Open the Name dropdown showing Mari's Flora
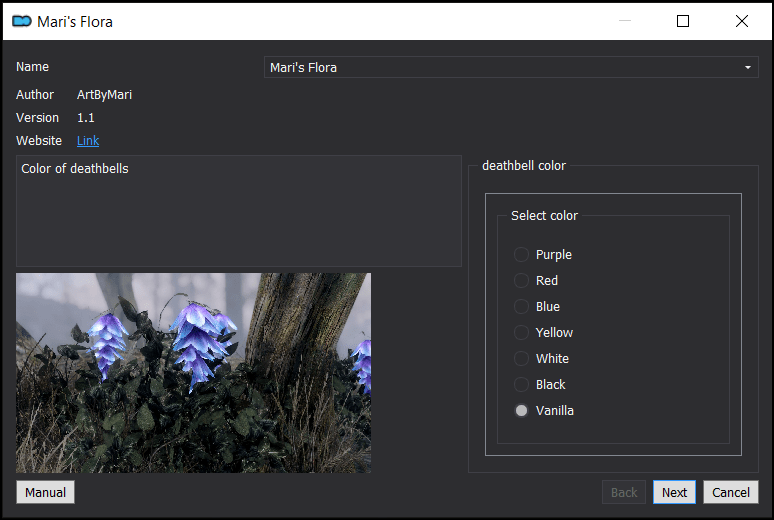Screen dimensions: 774x520 (x=511, y=67)
